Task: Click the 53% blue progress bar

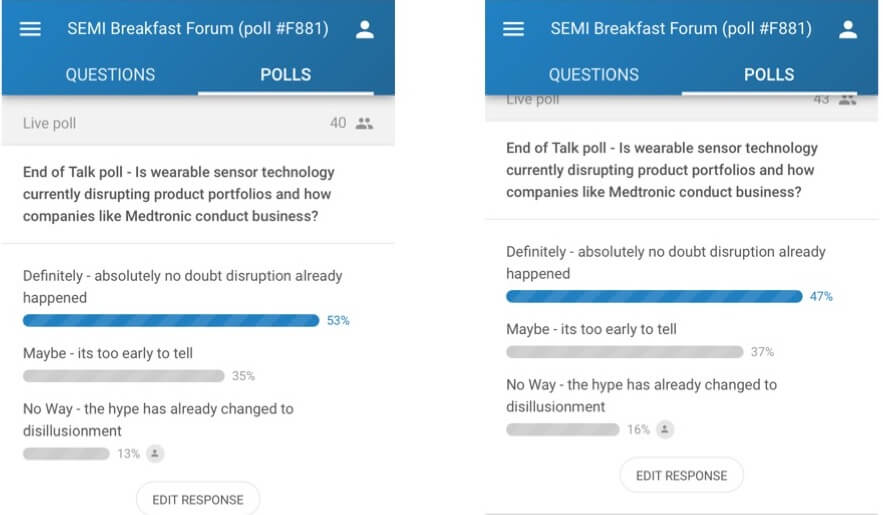Action: tap(170, 321)
